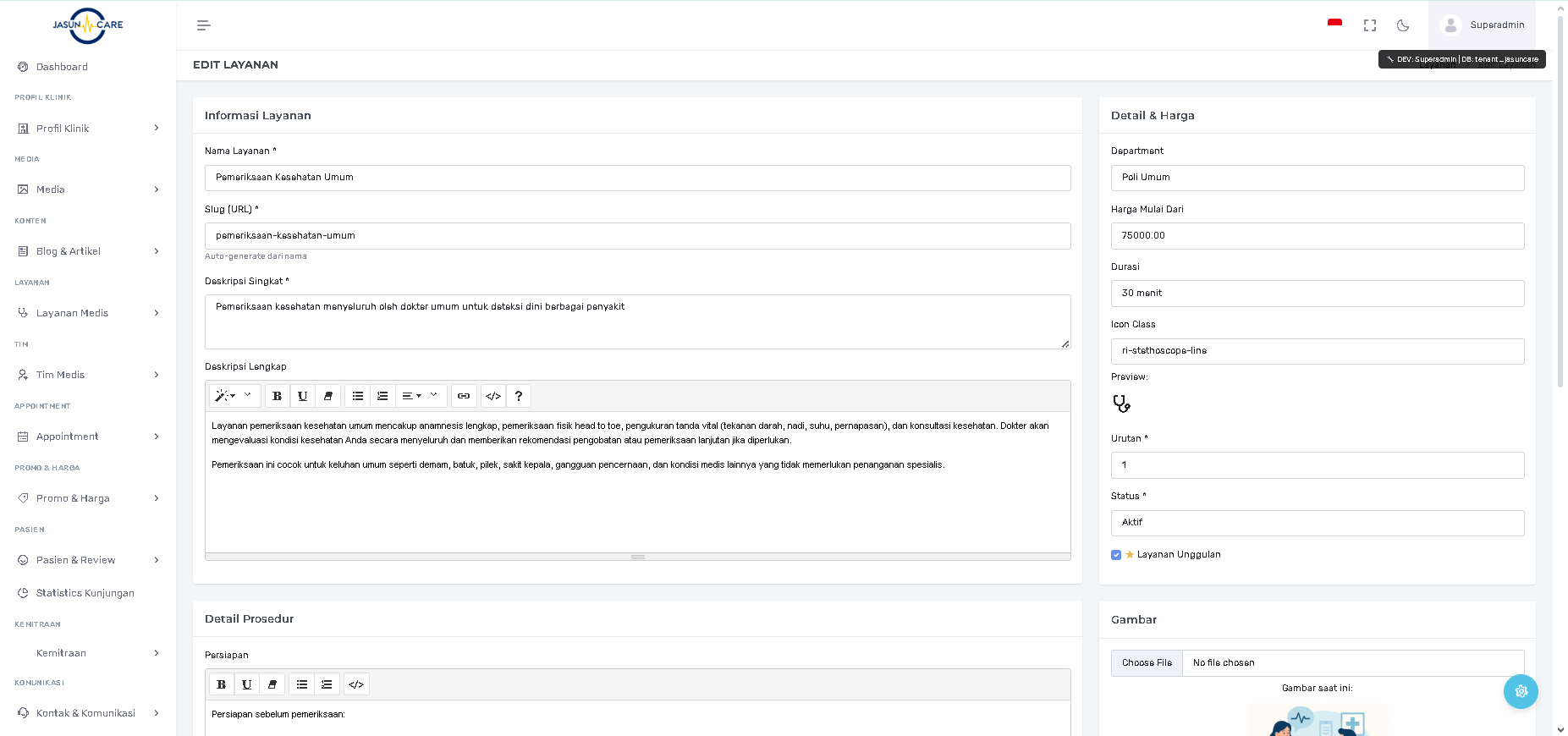This screenshot has height=736, width=1568.
Task: Open help in Deskripsi Lengkap toolbar
Action: [x=519, y=396]
